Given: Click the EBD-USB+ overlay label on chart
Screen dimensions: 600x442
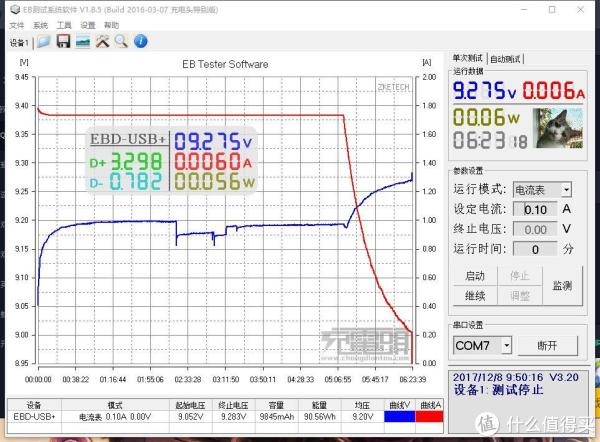Looking at the screenshot, I should click(x=128, y=139).
